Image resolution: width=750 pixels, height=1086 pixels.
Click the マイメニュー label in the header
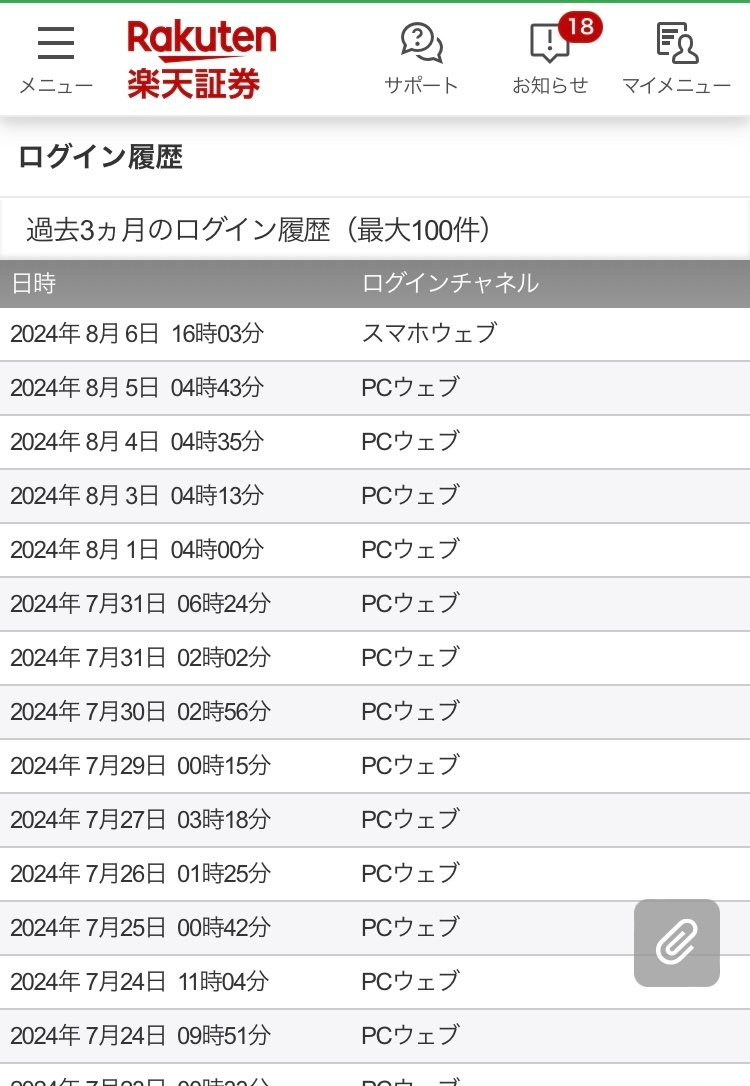pos(676,86)
